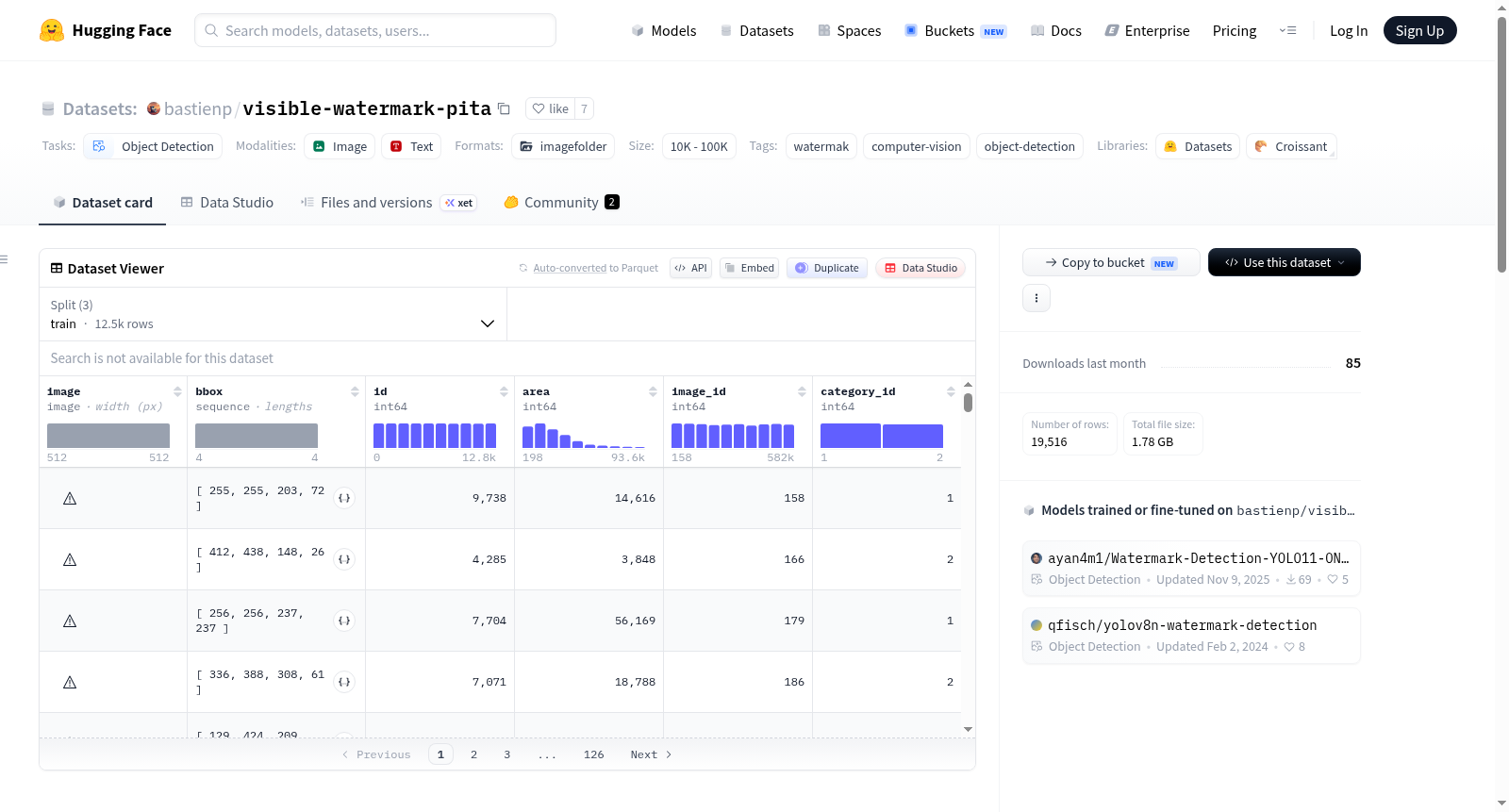Expand the Use this dataset menu

click(1285, 262)
